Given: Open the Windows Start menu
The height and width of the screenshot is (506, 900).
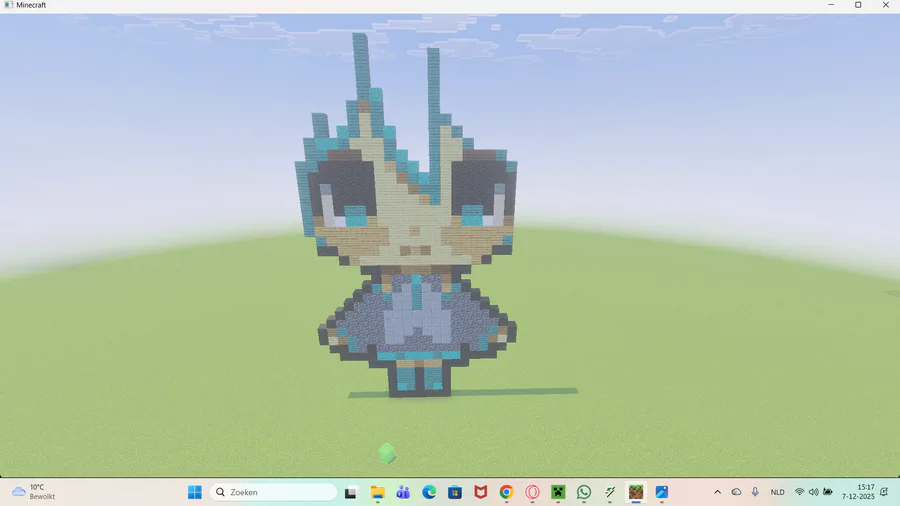Looking at the screenshot, I should click(195, 492).
